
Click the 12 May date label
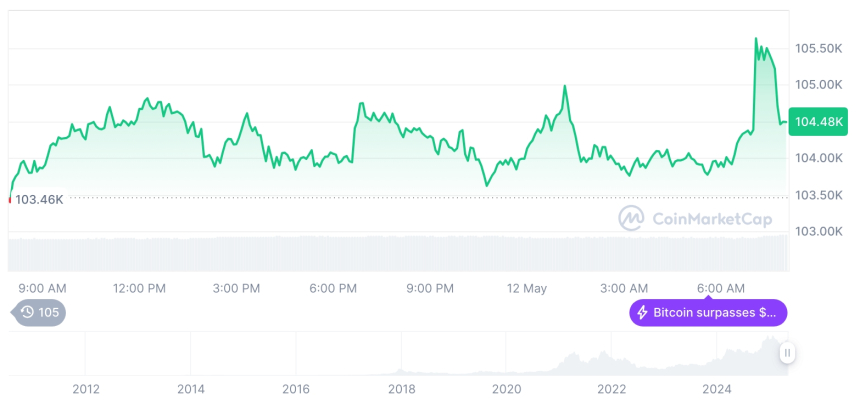[x=527, y=288]
